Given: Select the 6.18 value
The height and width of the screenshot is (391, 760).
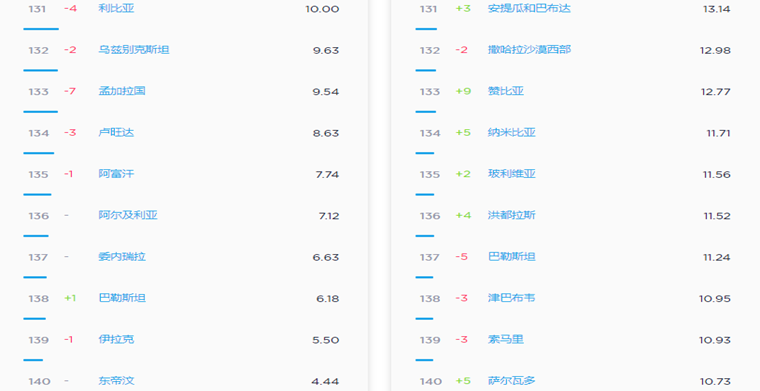Looking at the screenshot, I should coord(328,299).
